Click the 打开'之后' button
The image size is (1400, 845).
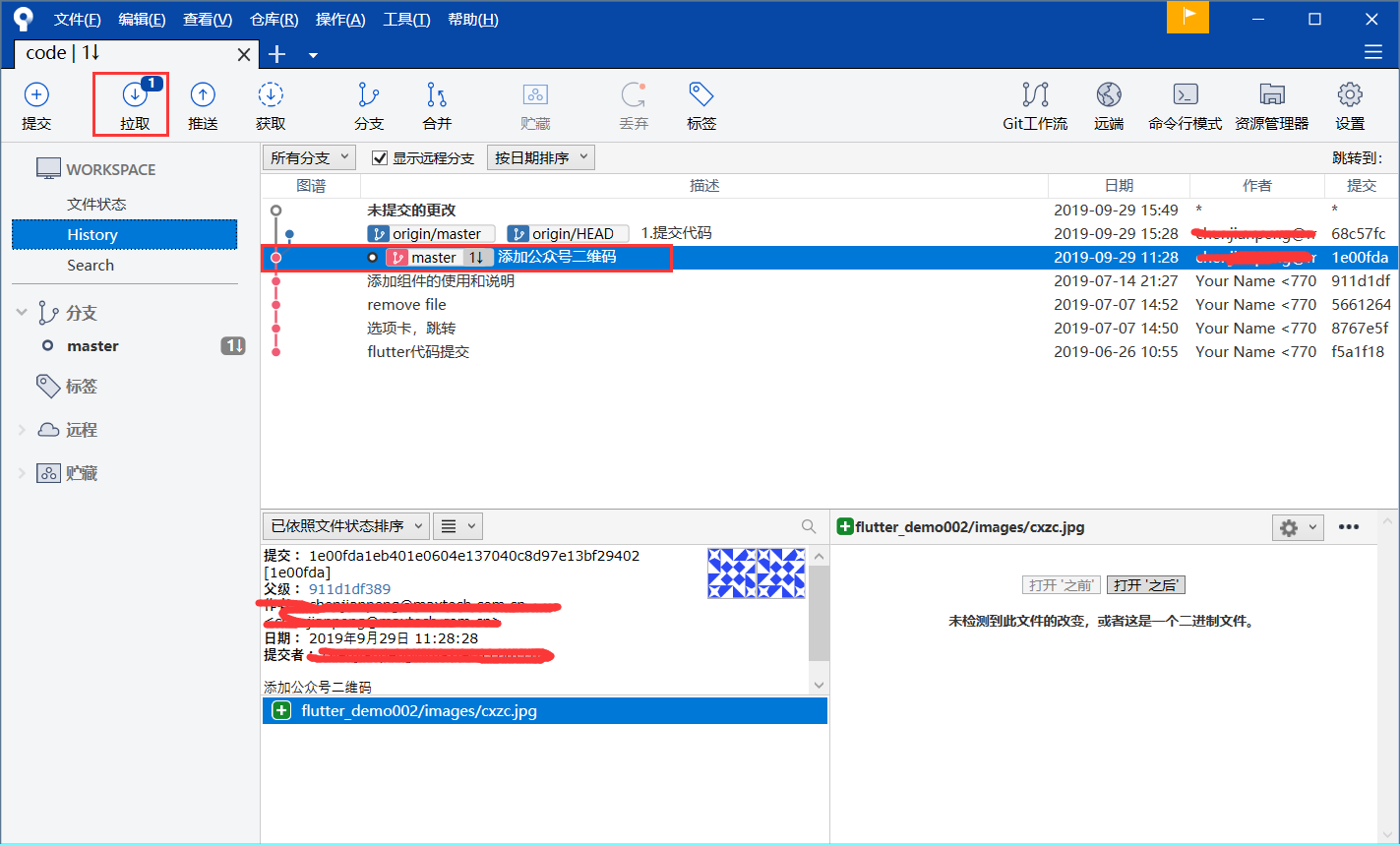(1145, 584)
